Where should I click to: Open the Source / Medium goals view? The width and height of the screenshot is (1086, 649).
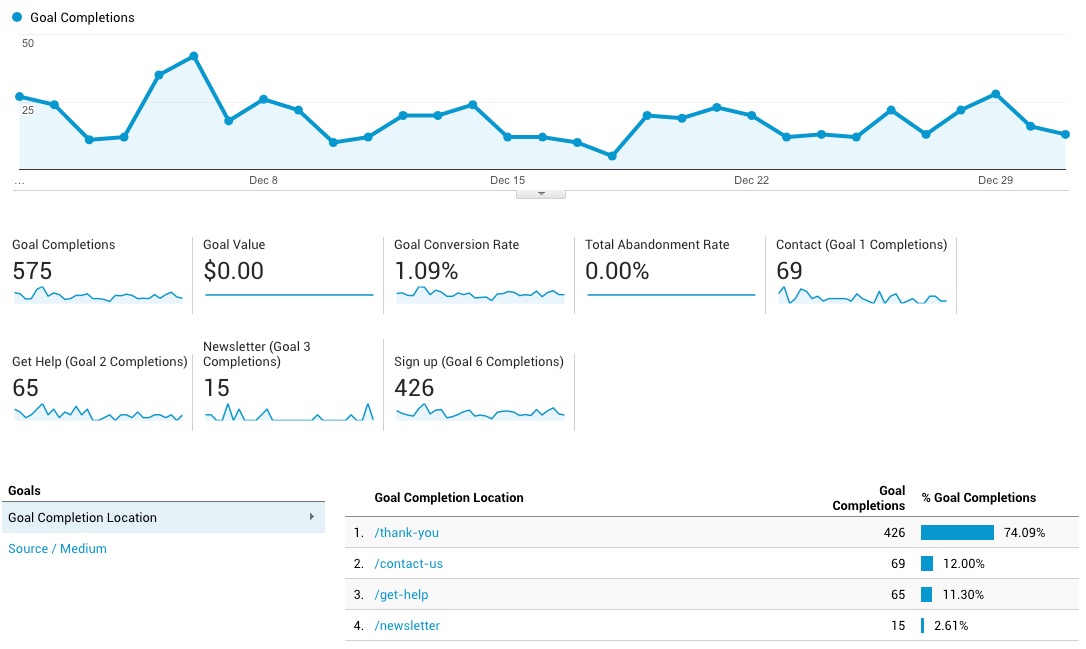57,549
